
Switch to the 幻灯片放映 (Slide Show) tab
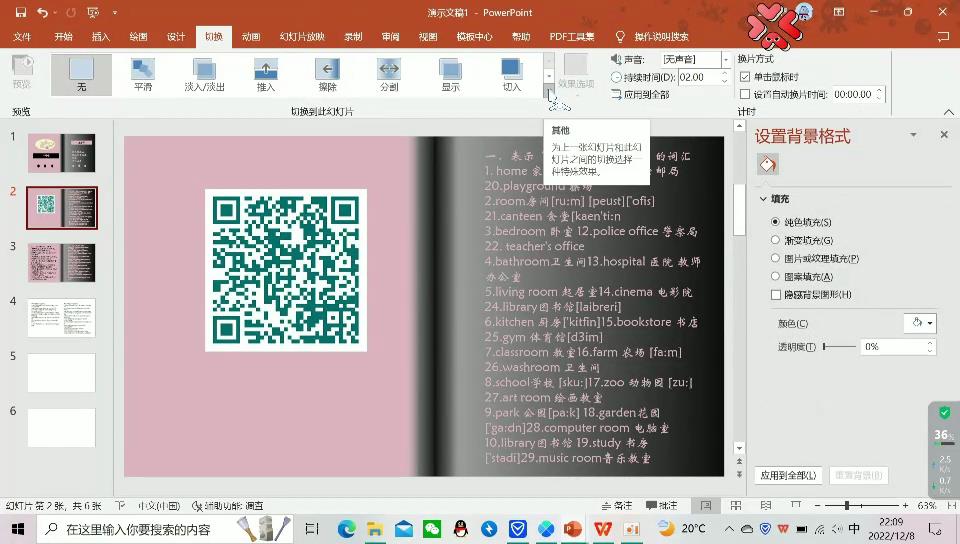click(x=302, y=37)
